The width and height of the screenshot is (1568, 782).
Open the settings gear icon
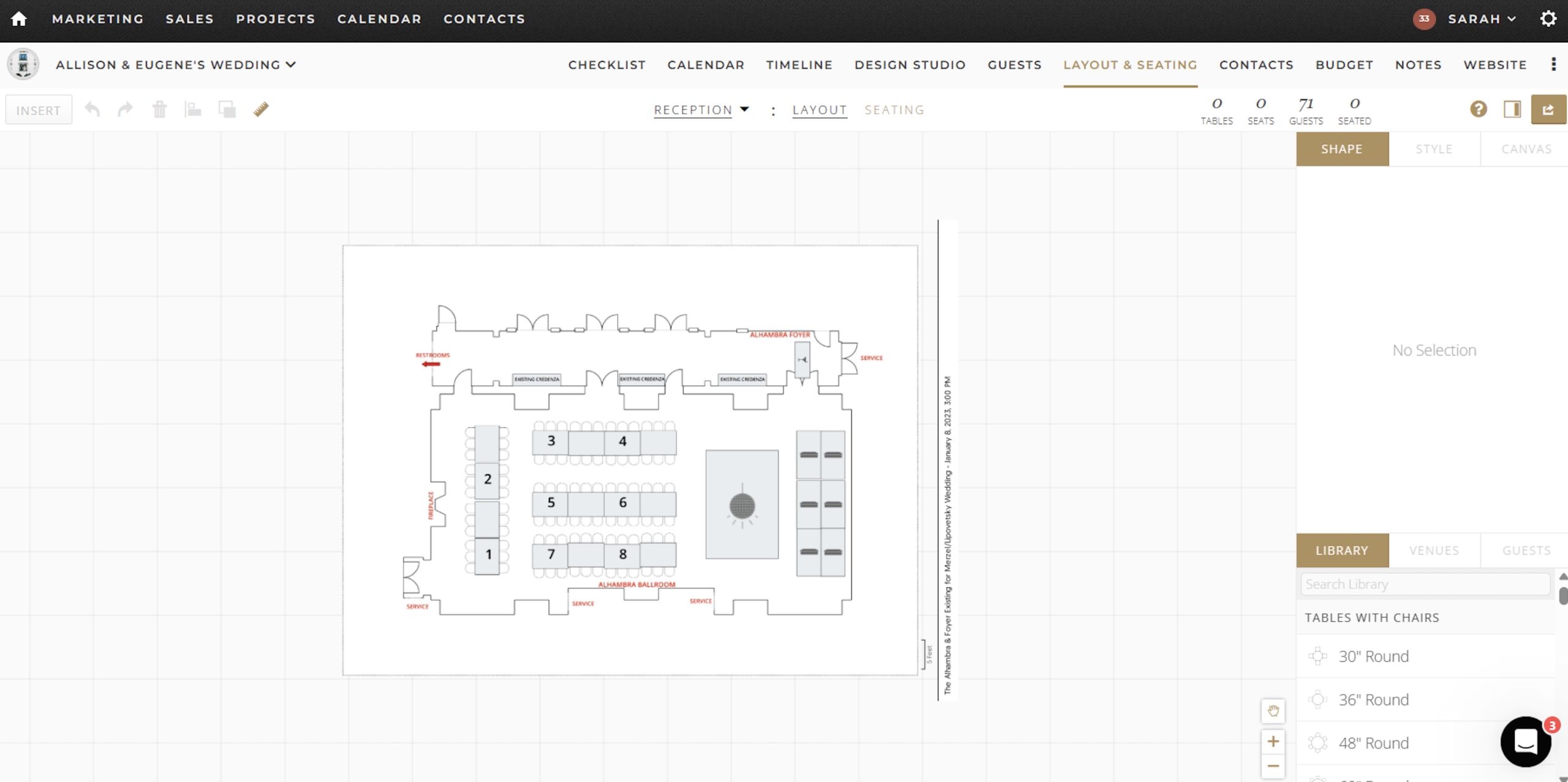pyautogui.click(x=1549, y=18)
